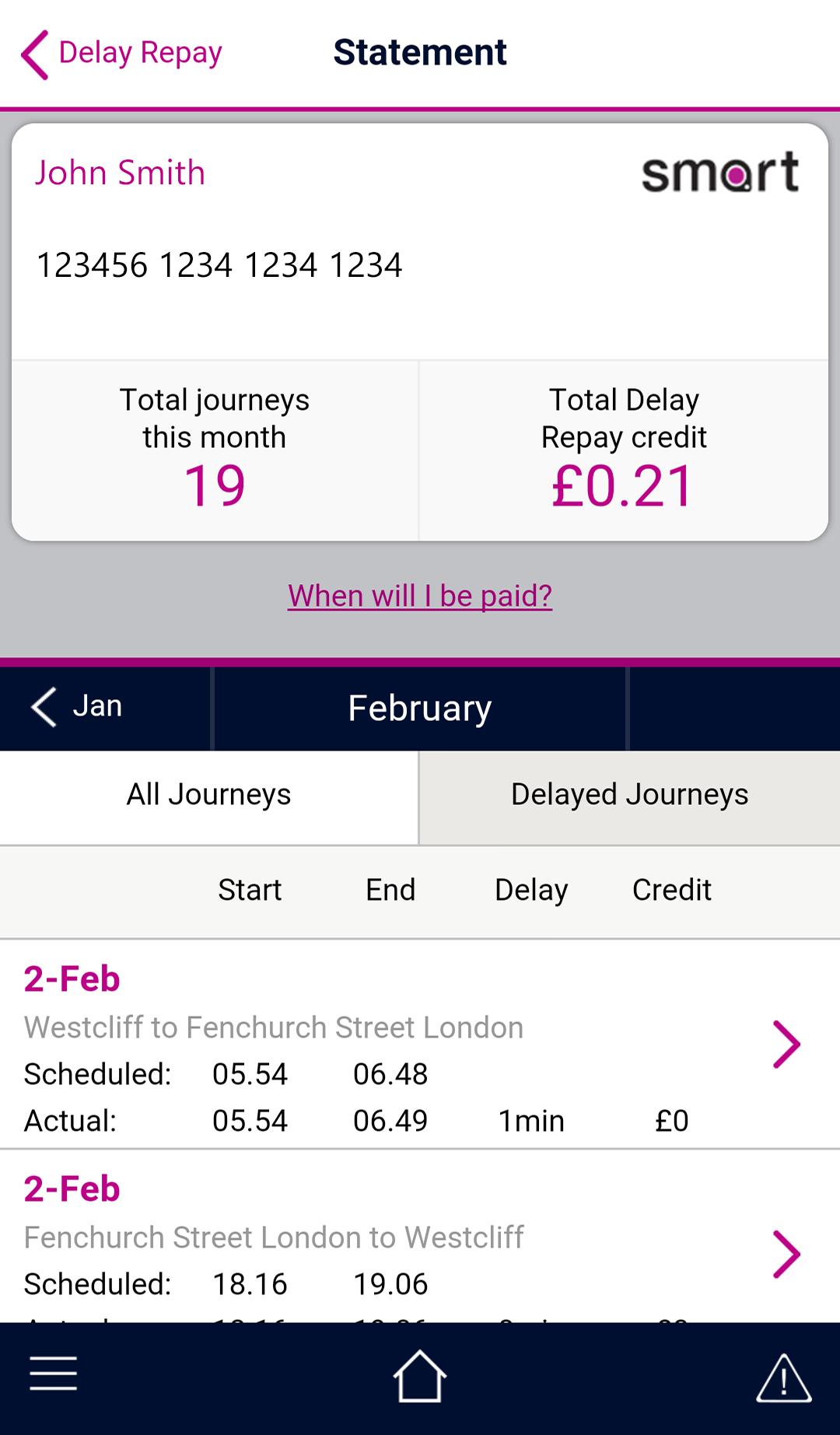840x1435 pixels.
Task: Tap the Total Delay Repay credit amount
Action: click(623, 486)
